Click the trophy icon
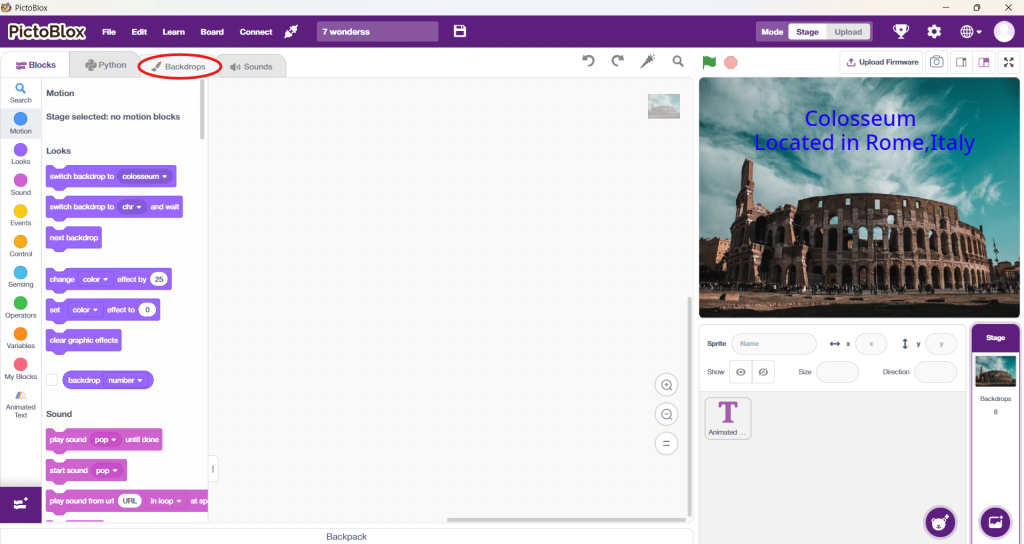1024x544 pixels. (x=901, y=31)
